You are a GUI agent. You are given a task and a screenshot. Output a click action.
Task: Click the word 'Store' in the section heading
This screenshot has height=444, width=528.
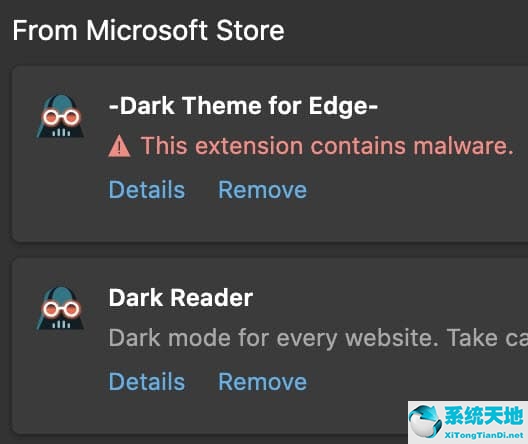point(250,30)
